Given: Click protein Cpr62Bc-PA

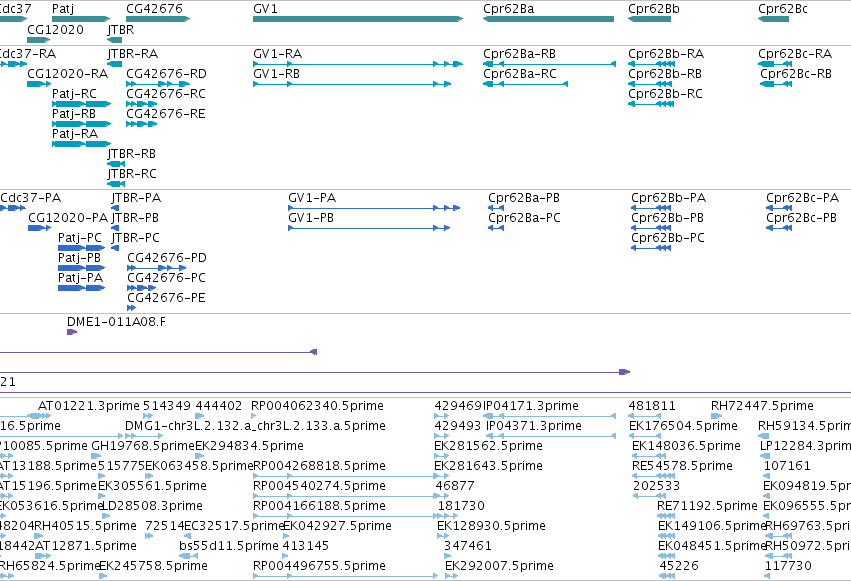Looking at the screenshot, I should [x=779, y=208].
